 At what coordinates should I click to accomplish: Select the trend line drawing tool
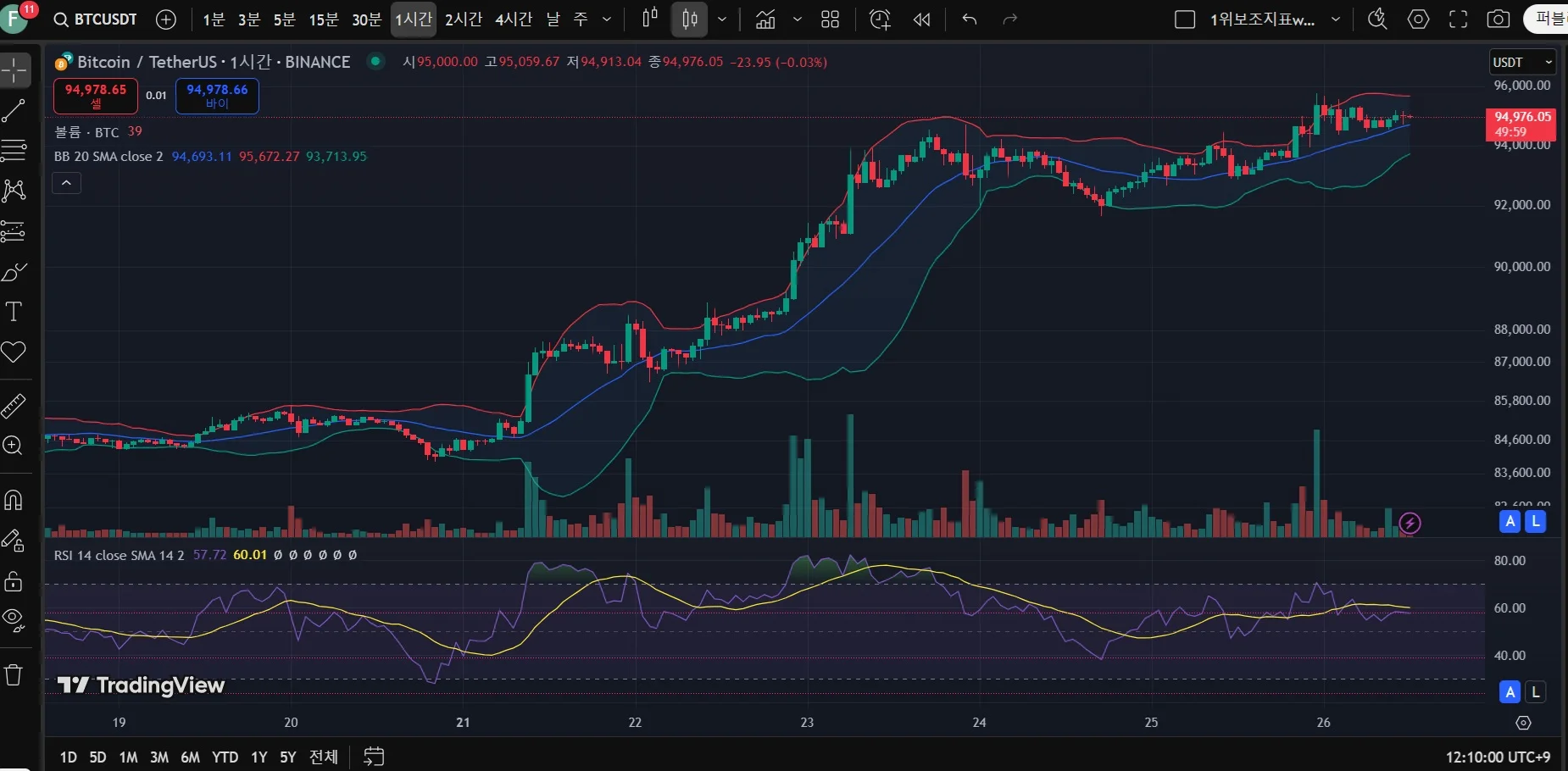(x=14, y=110)
